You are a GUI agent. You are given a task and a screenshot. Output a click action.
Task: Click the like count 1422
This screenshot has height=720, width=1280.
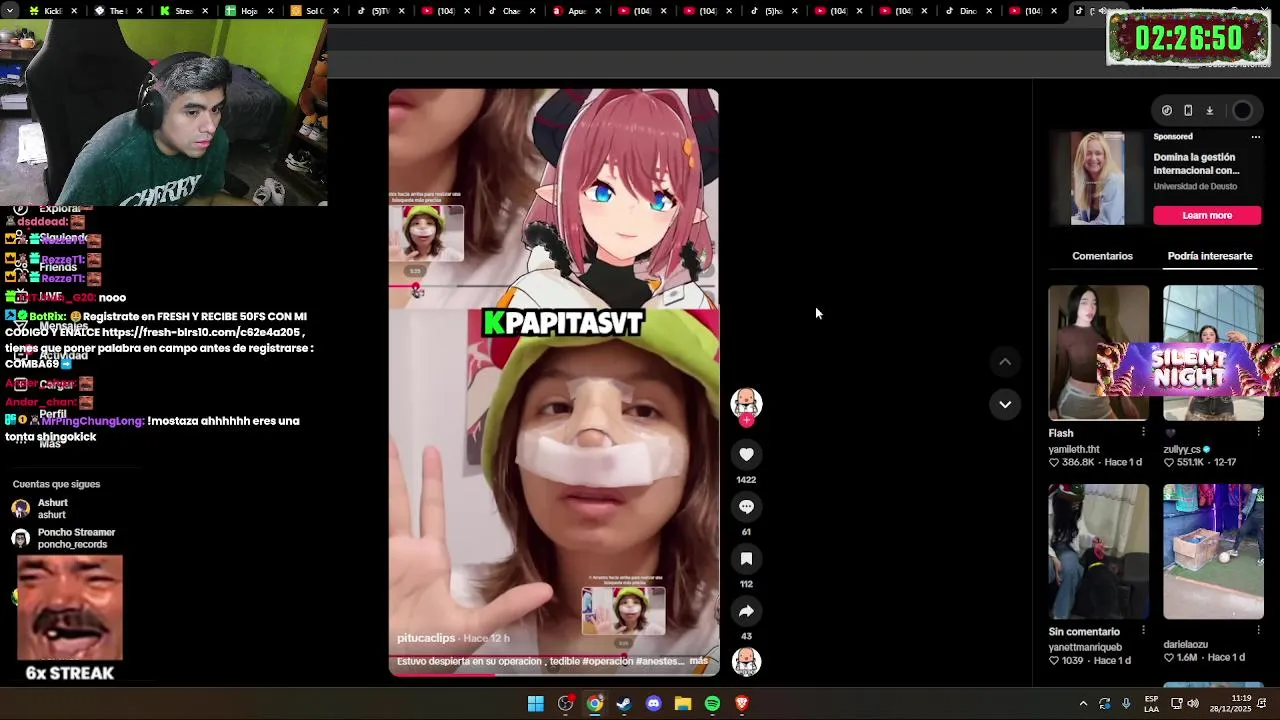click(x=746, y=480)
